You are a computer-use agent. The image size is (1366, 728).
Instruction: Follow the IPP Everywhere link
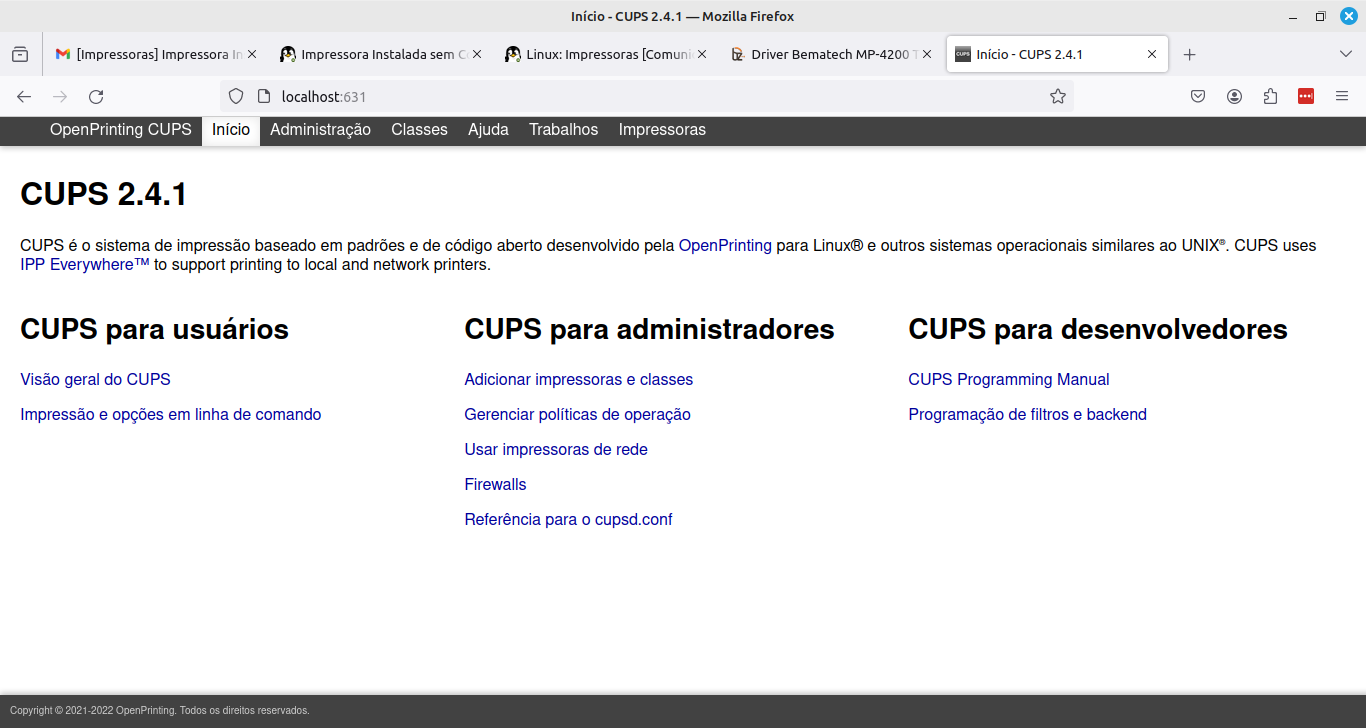point(85,265)
